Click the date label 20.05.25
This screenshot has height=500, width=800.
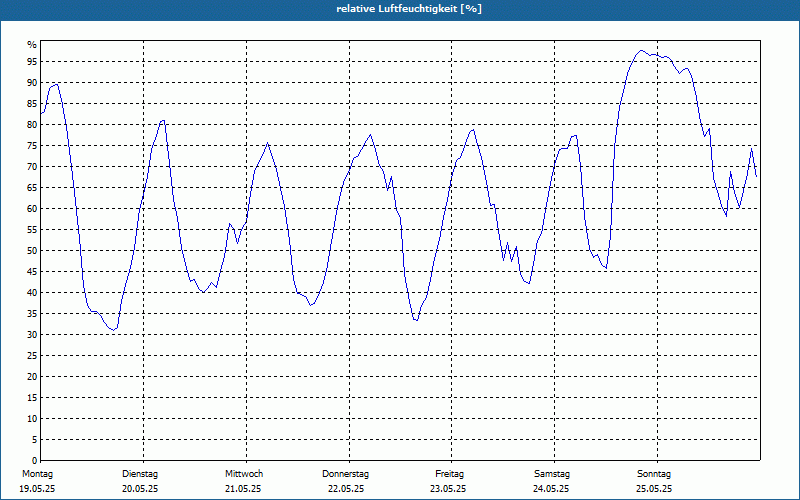click(140, 489)
